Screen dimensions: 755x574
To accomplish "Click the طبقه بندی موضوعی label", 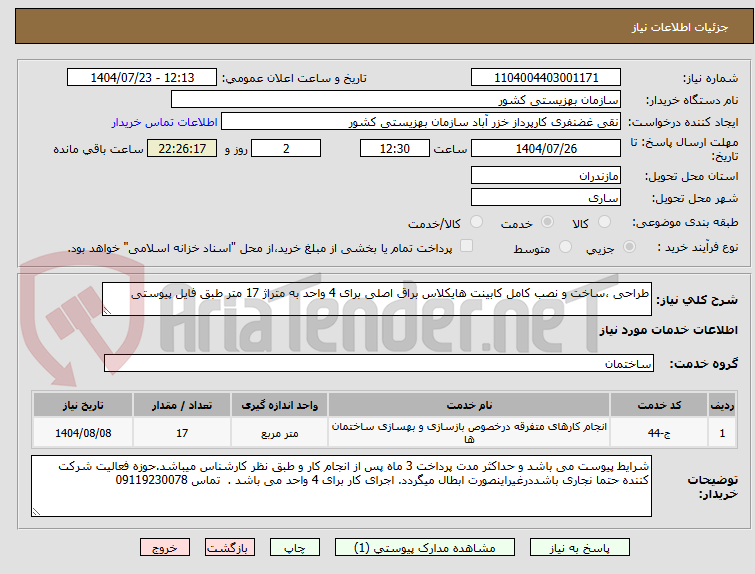I will pos(685,222).
